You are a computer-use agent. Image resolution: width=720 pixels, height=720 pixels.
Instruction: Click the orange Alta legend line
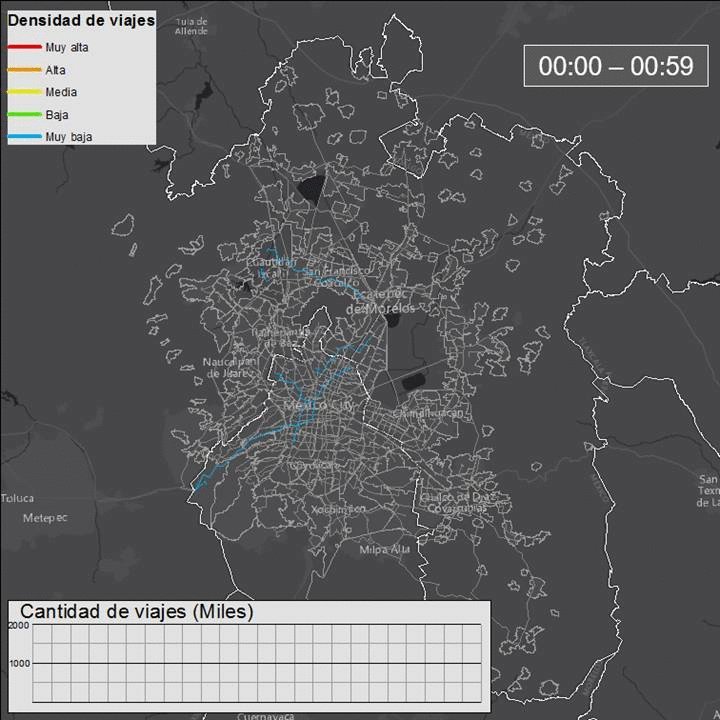click(24, 70)
